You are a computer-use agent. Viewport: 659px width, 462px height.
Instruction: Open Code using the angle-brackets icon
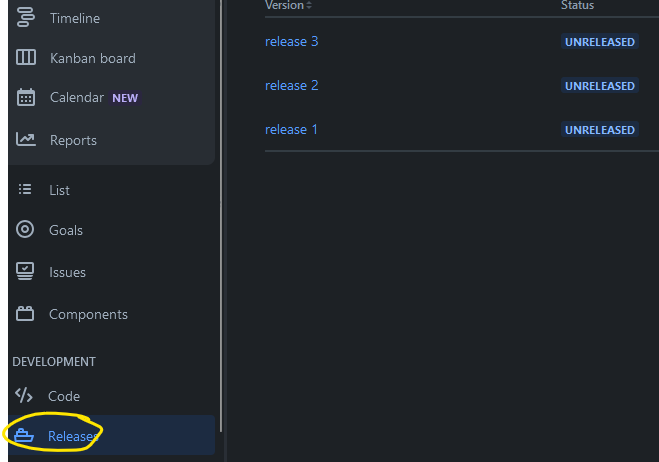26,396
